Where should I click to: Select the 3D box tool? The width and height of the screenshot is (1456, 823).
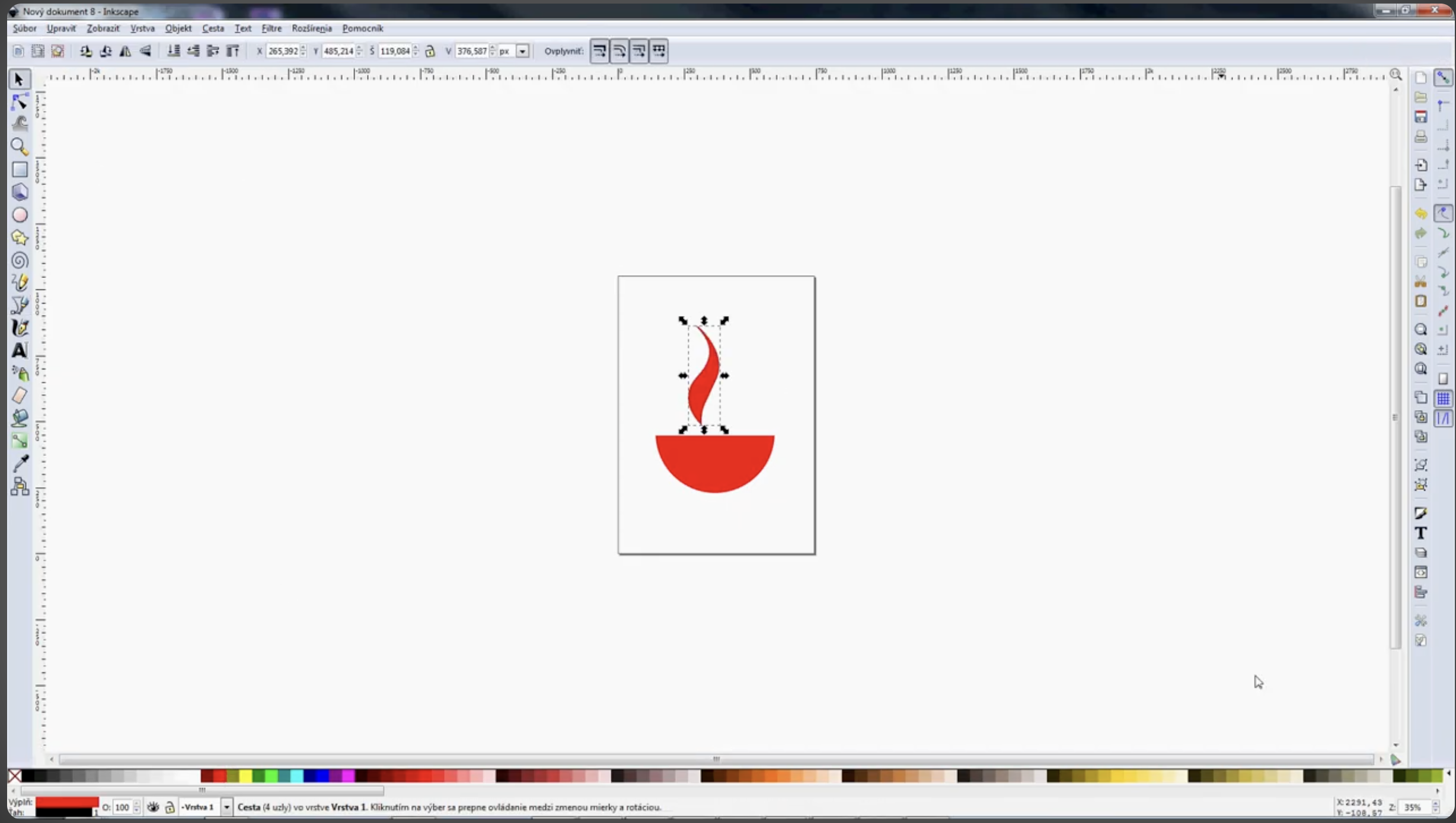[x=20, y=192]
